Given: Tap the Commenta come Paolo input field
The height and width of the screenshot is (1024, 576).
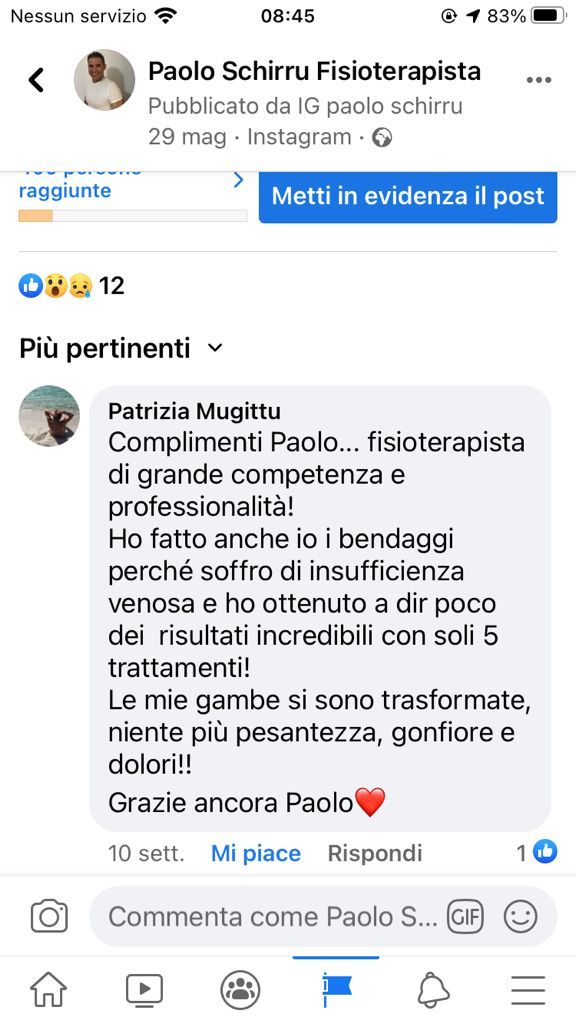Looking at the screenshot, I should point(272,916).
